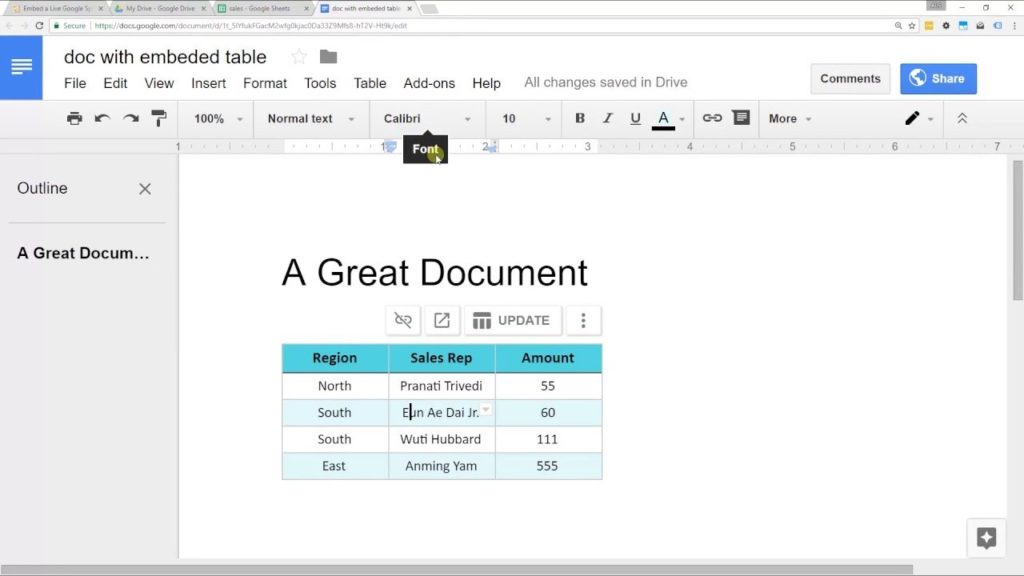The image size is (1024, 576).
Task: Open the Font size dropdown
Action: [521, 118]
